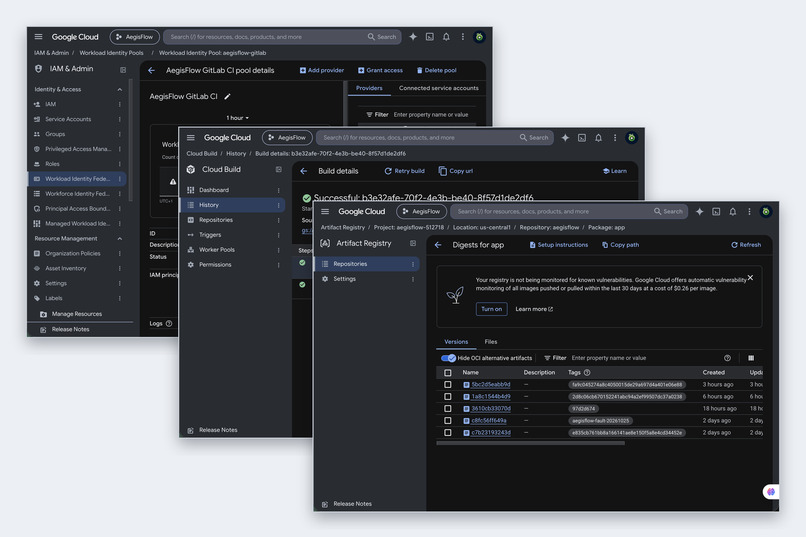Click the help icon next to Logs
This screenshot has width=806, height=537.
point(169,323)
